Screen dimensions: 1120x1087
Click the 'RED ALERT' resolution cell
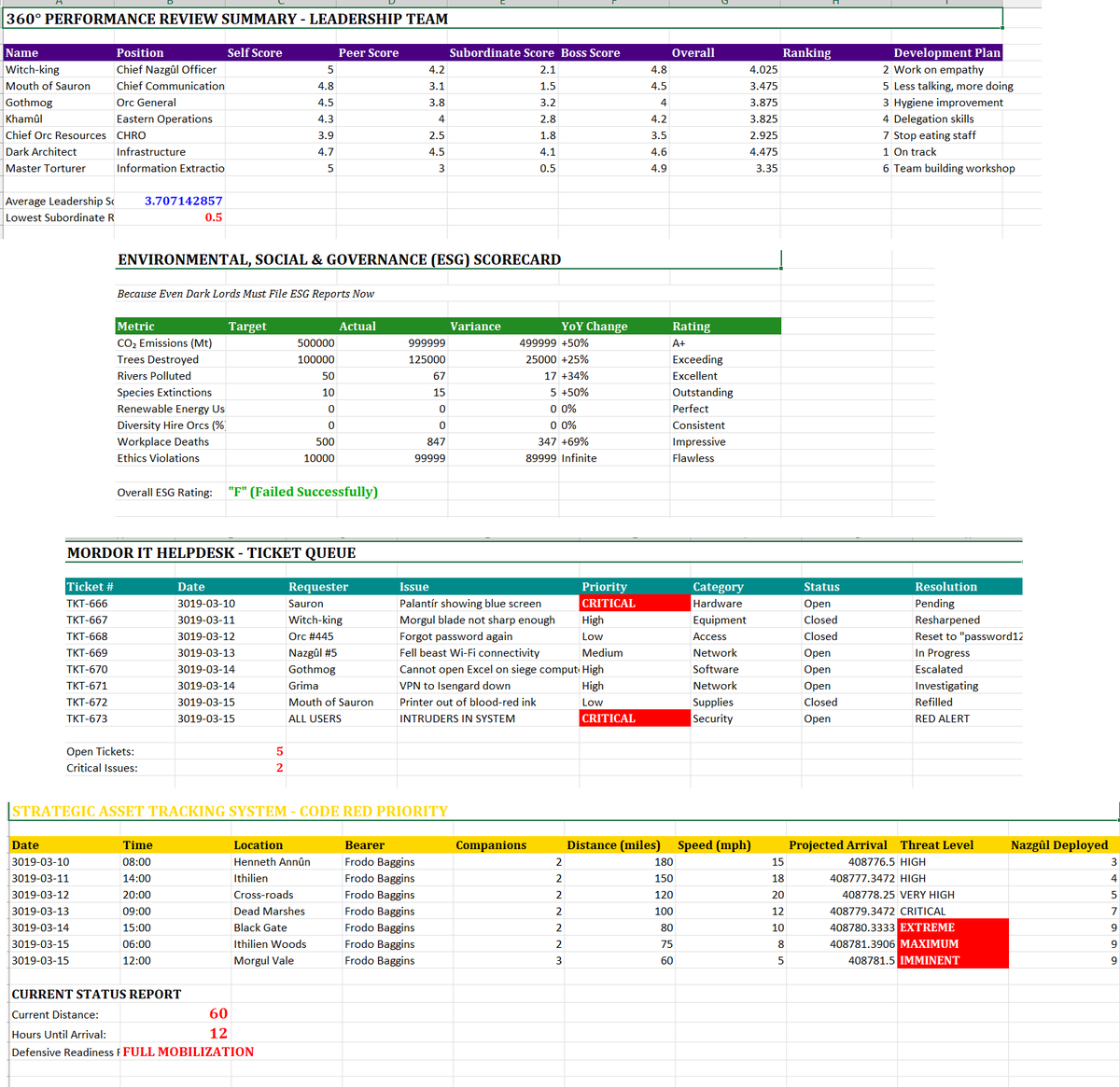coord(968,719)
